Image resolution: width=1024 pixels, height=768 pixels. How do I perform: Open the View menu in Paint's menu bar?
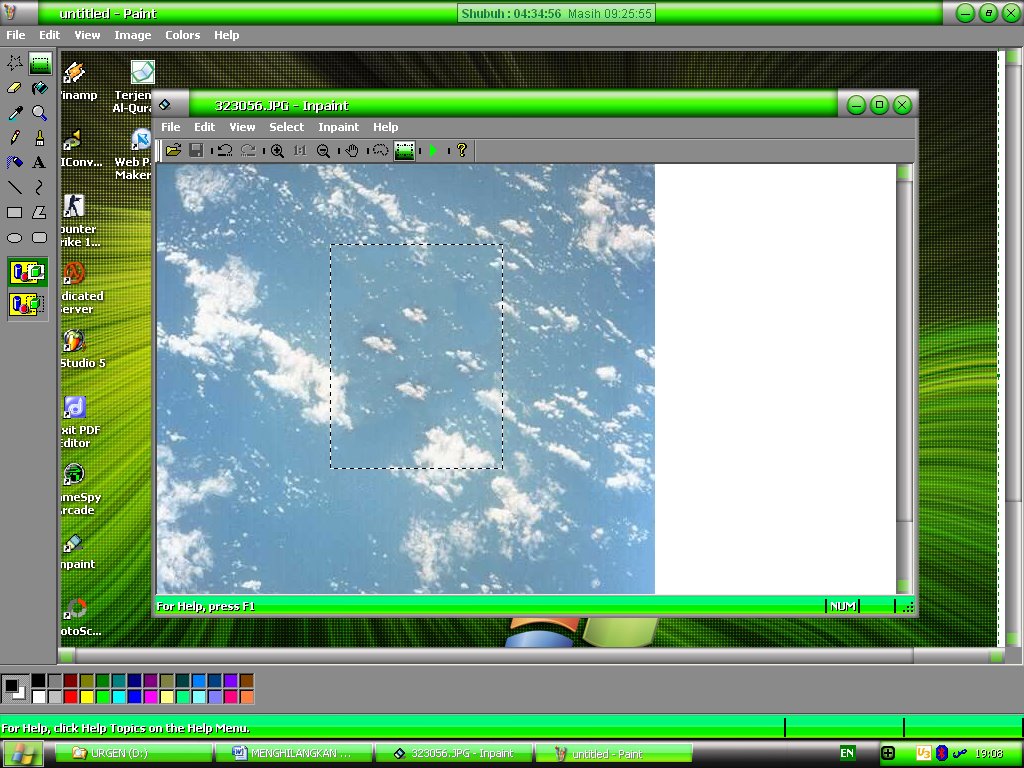87,35
